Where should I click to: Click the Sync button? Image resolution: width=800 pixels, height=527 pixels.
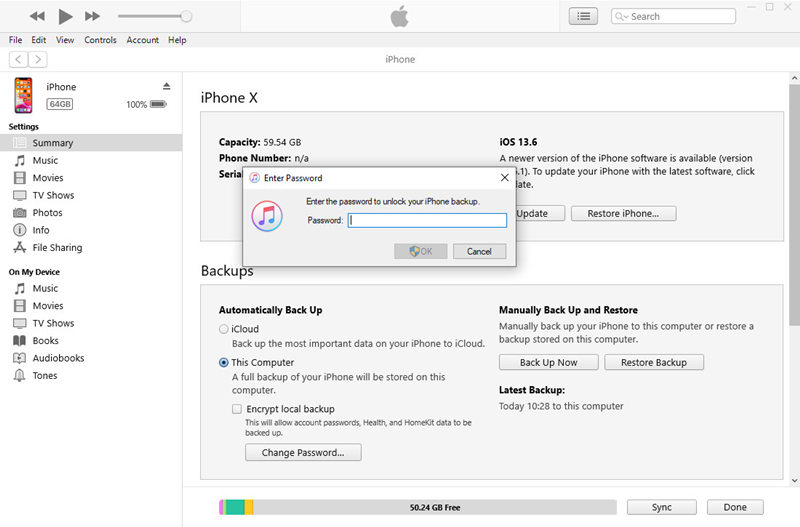click(x=662, y=507)
